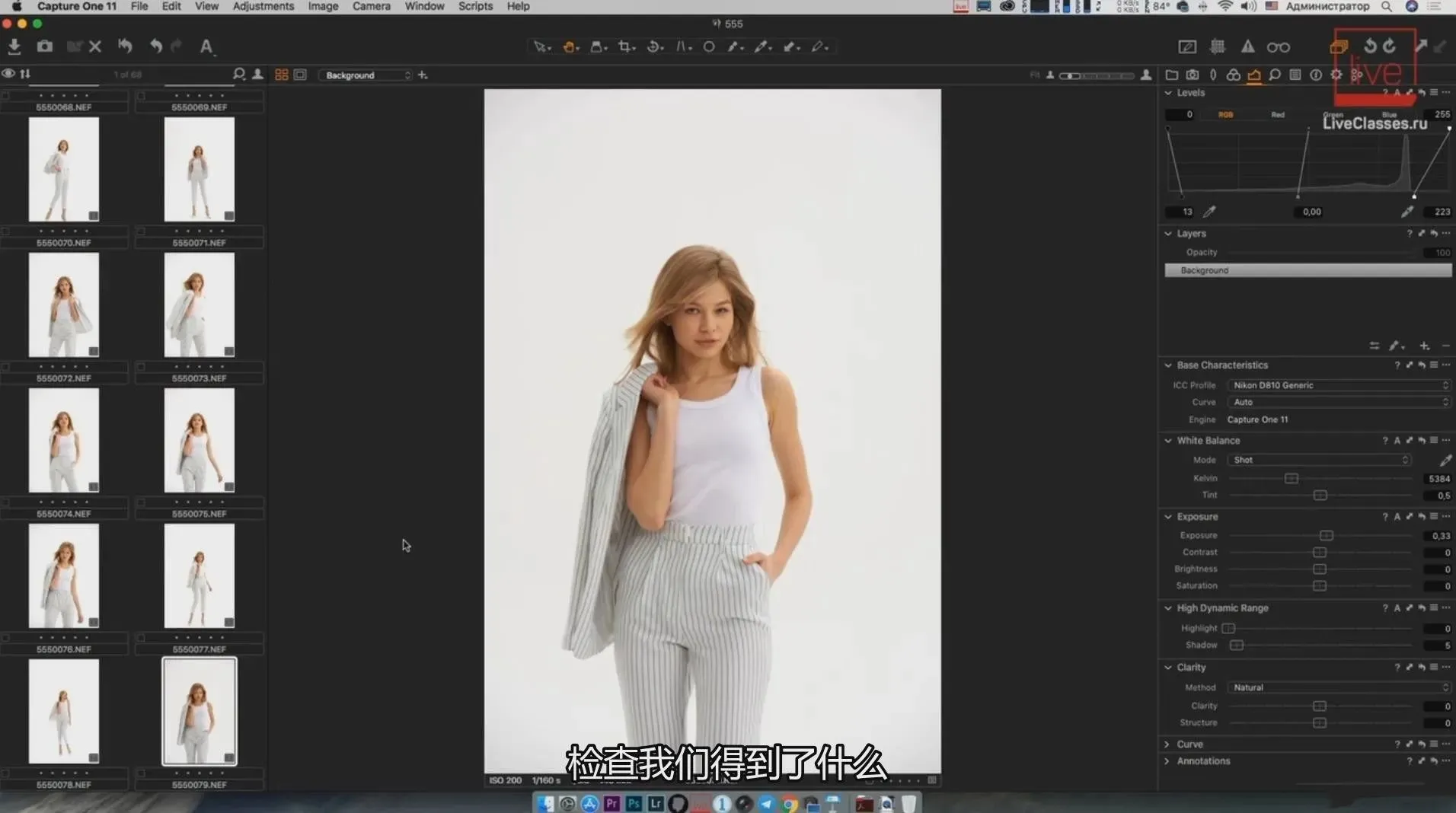Toggle the draw annotations rectangle icon
1456x813 pixels.
click(x=1187, y=46)
